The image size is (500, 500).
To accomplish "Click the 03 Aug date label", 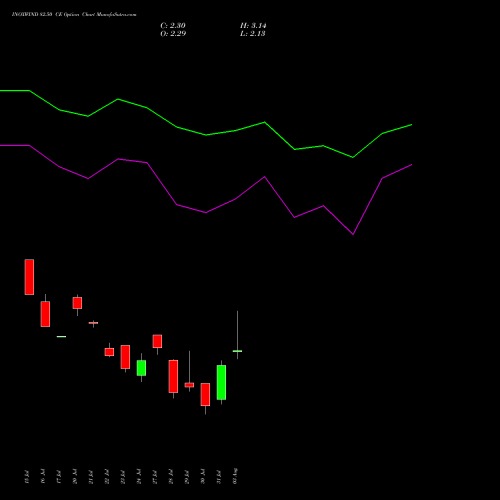I will (235, 476).
